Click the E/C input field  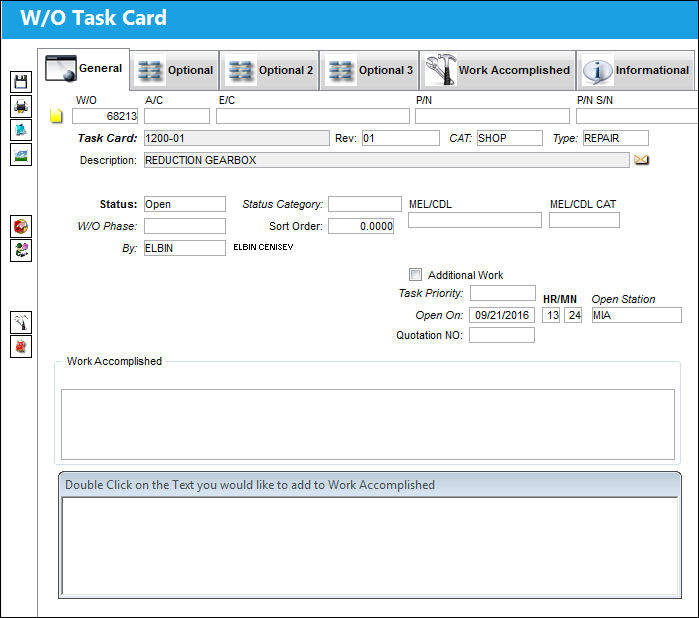[x=312, y=116]
